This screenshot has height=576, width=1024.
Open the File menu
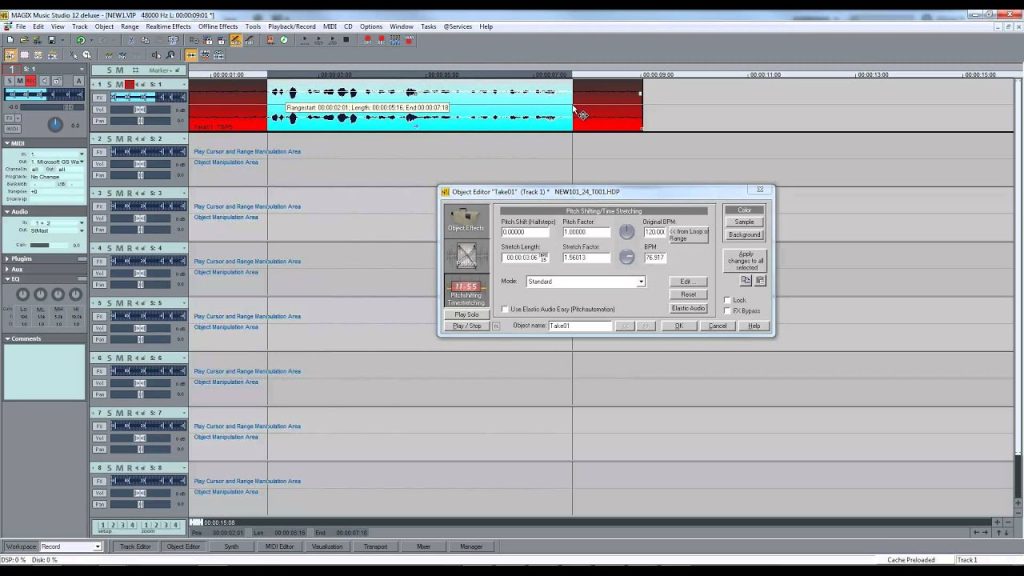click(x=21, y=27)
